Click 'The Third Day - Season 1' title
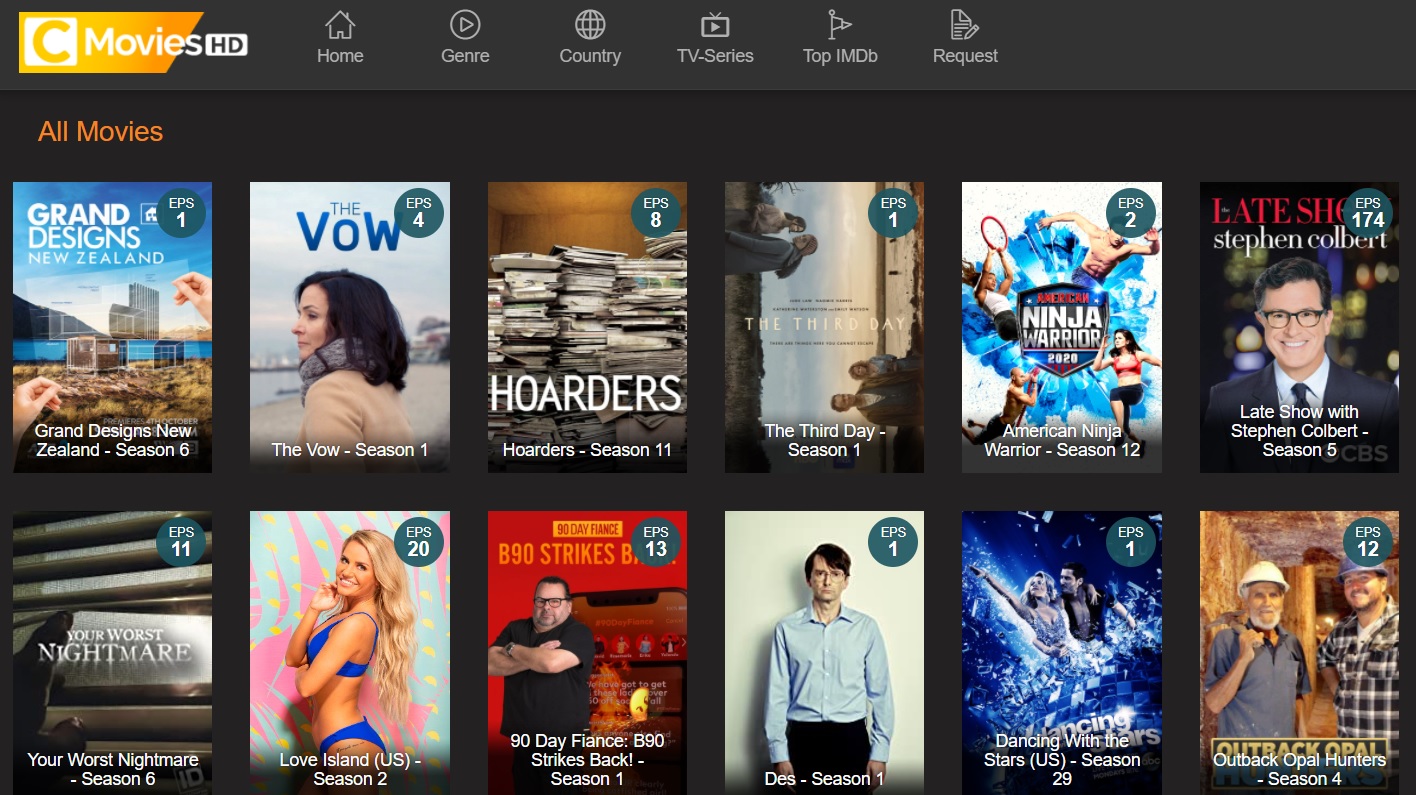 click(x=824, y=440)
